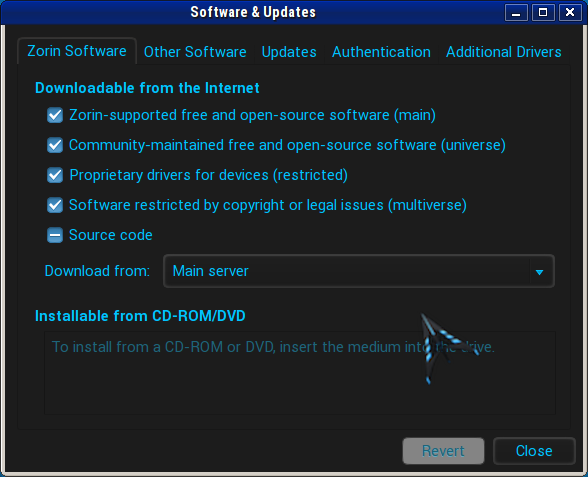Viewport: 588px width, 477px height.
Task: Click the CD-ROM/DVD media list area
Action: [300, 373]
